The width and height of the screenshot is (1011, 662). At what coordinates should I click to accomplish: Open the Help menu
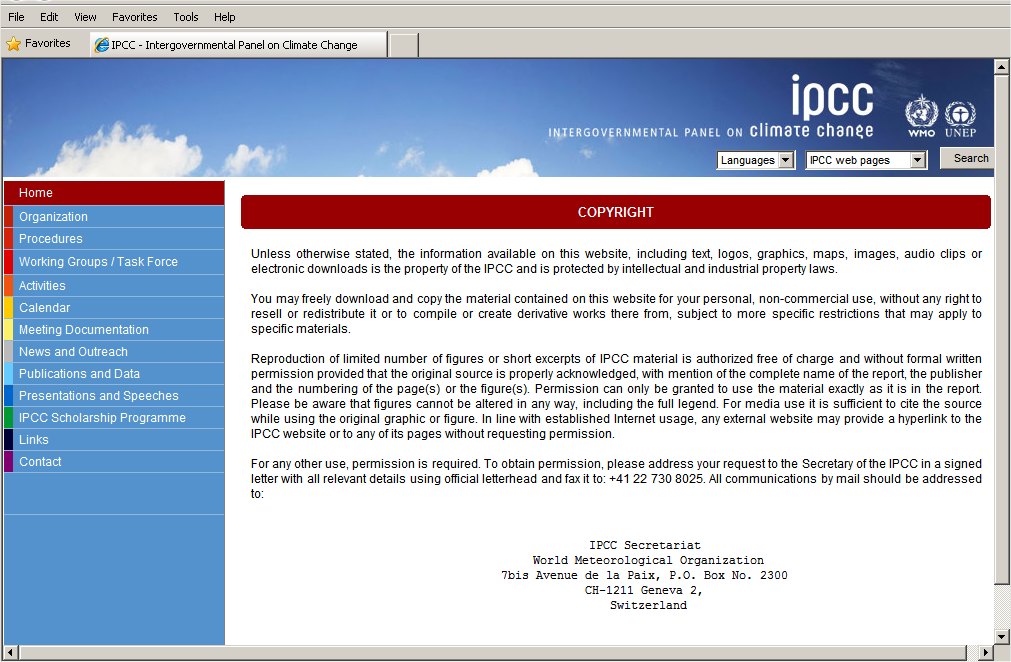pos(224,17)
